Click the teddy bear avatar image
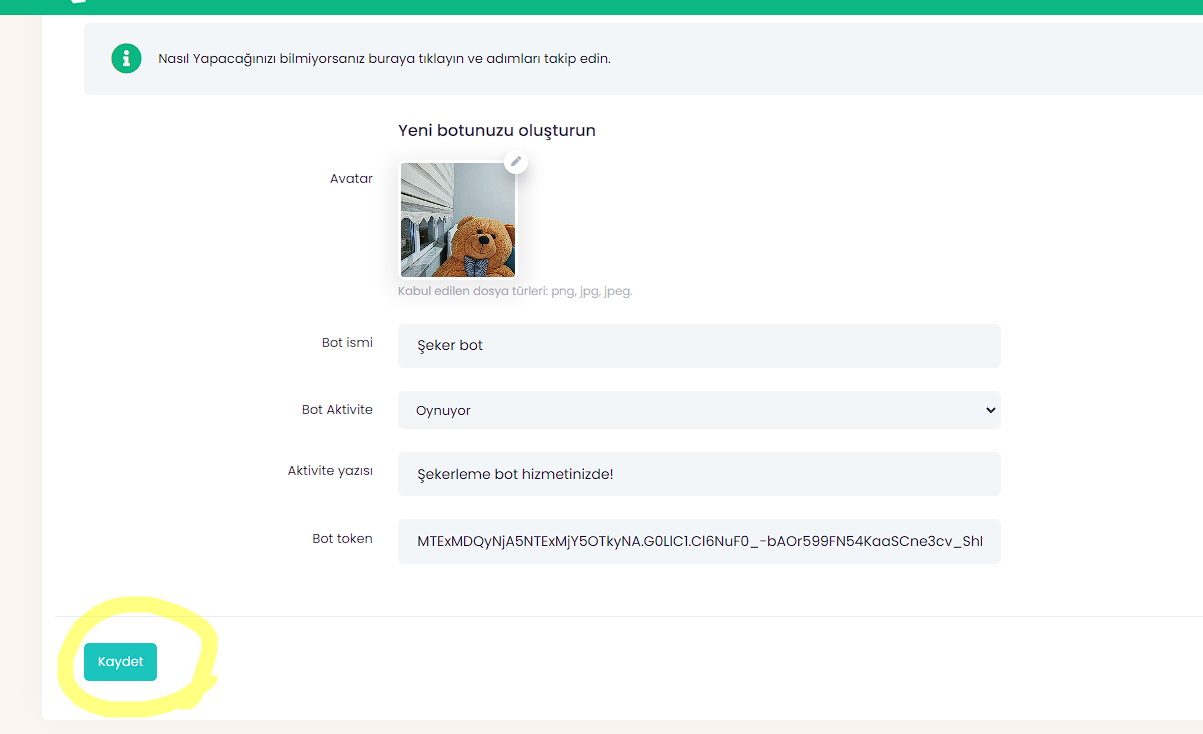The image size is (1203, 734). pos(458,220)
